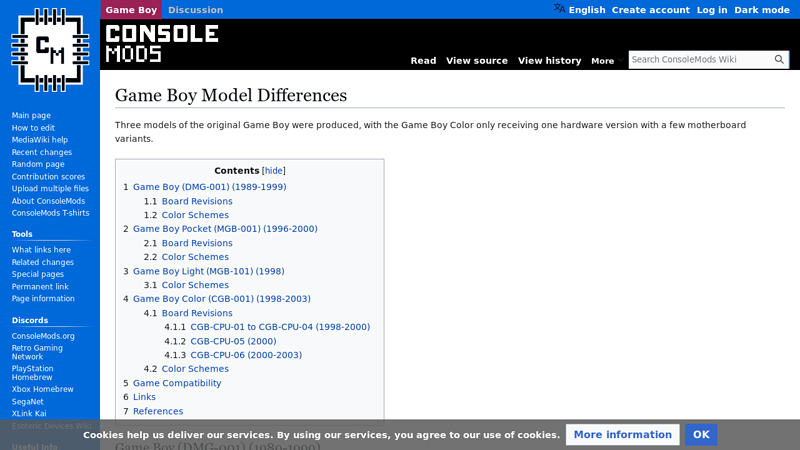Open the More dropdown menu
Screen dimensions: 800x450
pos(607,61)
